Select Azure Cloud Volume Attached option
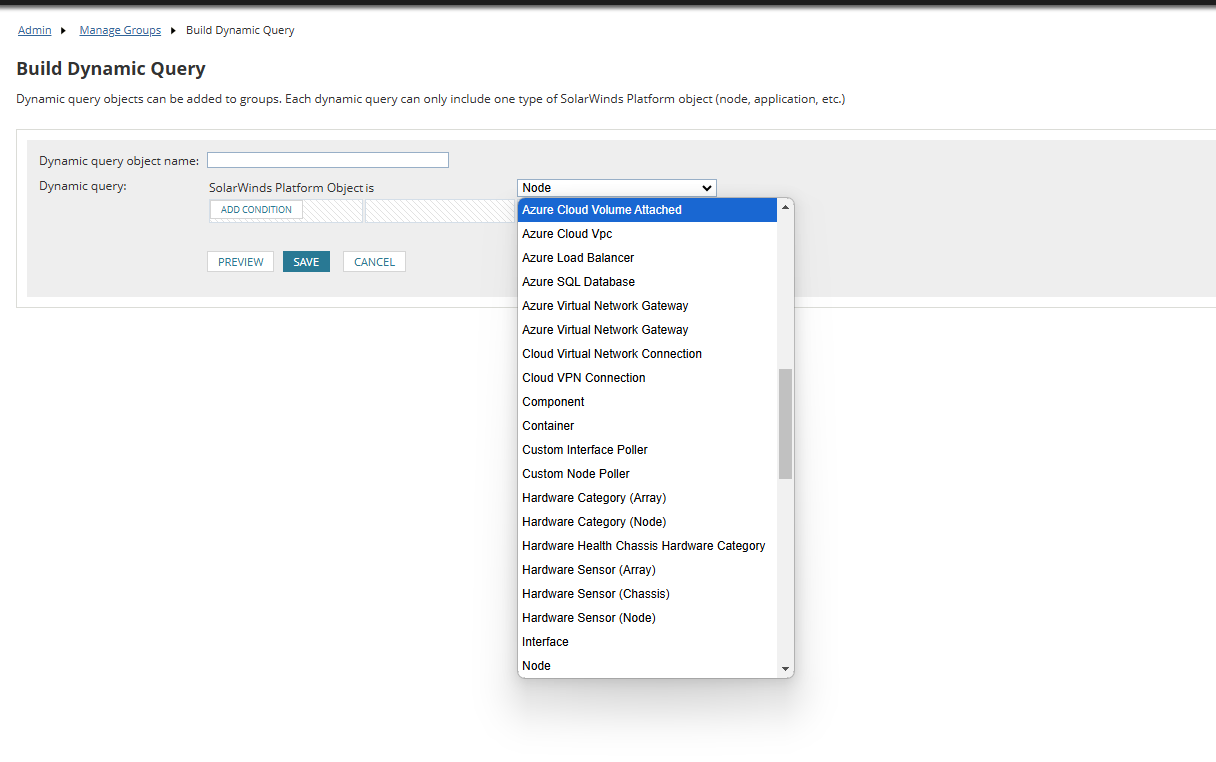The height and width of the screenshot is (762, 1216). click(647, 210)
